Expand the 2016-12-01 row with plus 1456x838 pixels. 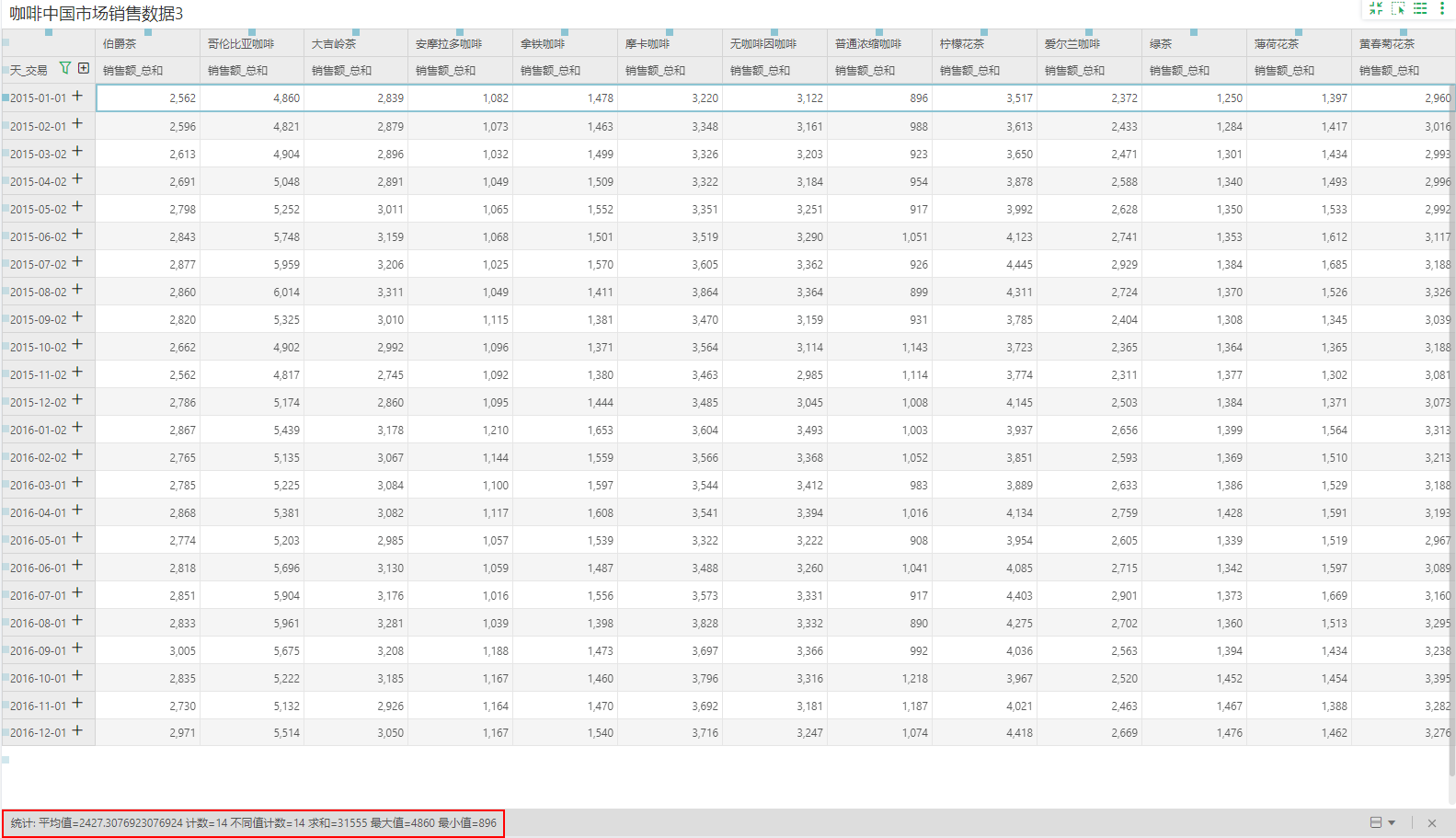(77, 731)
